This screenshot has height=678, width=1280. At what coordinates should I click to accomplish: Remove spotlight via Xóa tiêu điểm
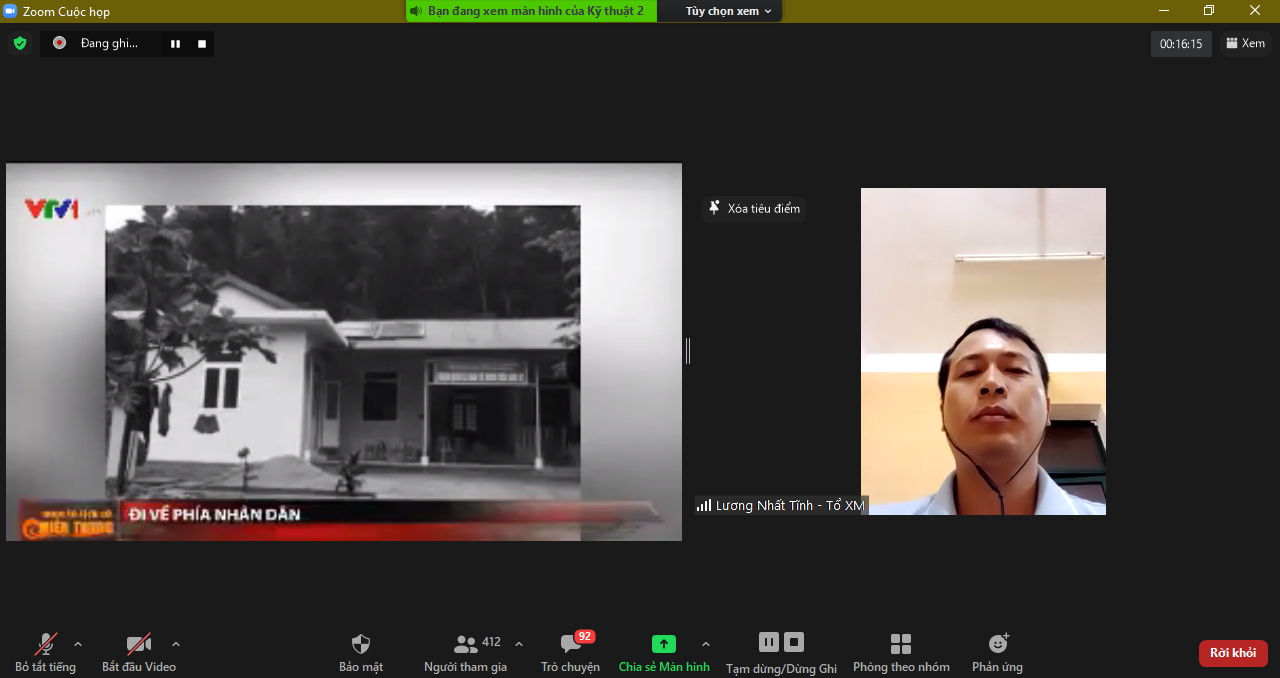754,209
